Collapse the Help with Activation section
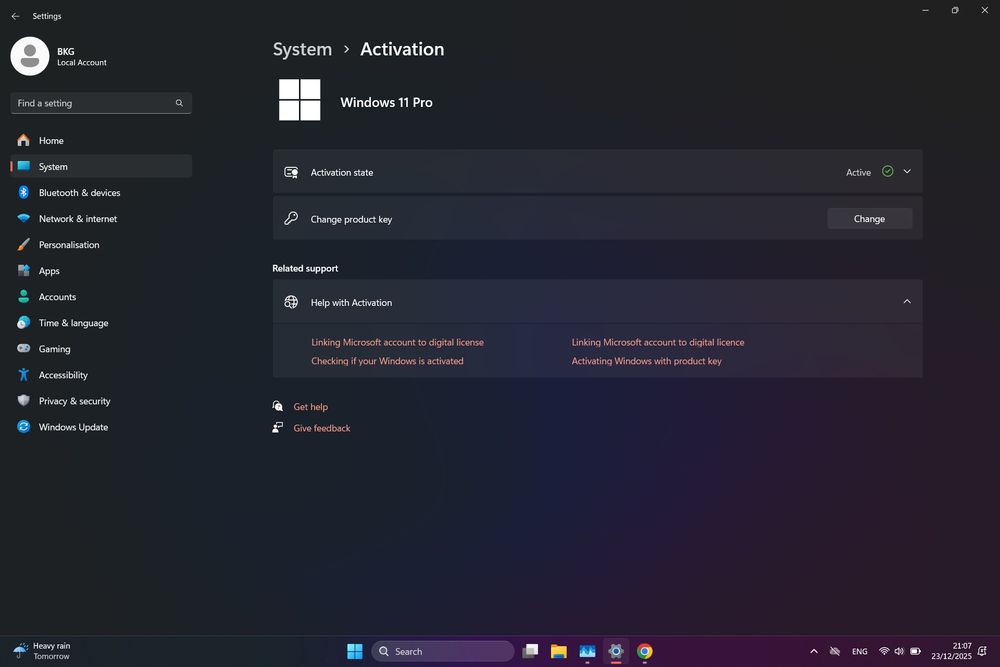This screenshot has height=667, width=1000. [x=907, y=302]
